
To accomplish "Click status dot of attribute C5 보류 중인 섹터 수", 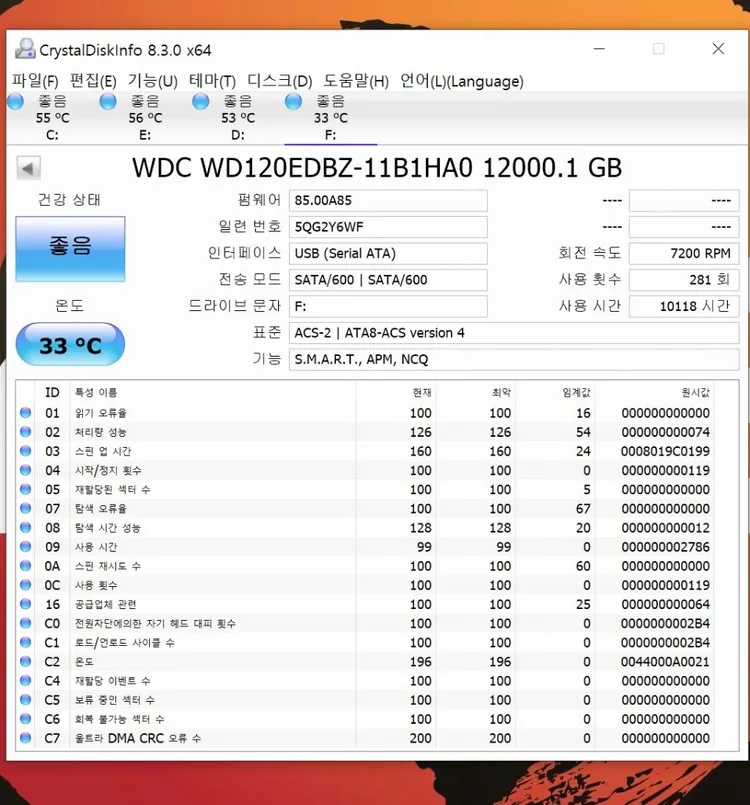I will point(25,700).
